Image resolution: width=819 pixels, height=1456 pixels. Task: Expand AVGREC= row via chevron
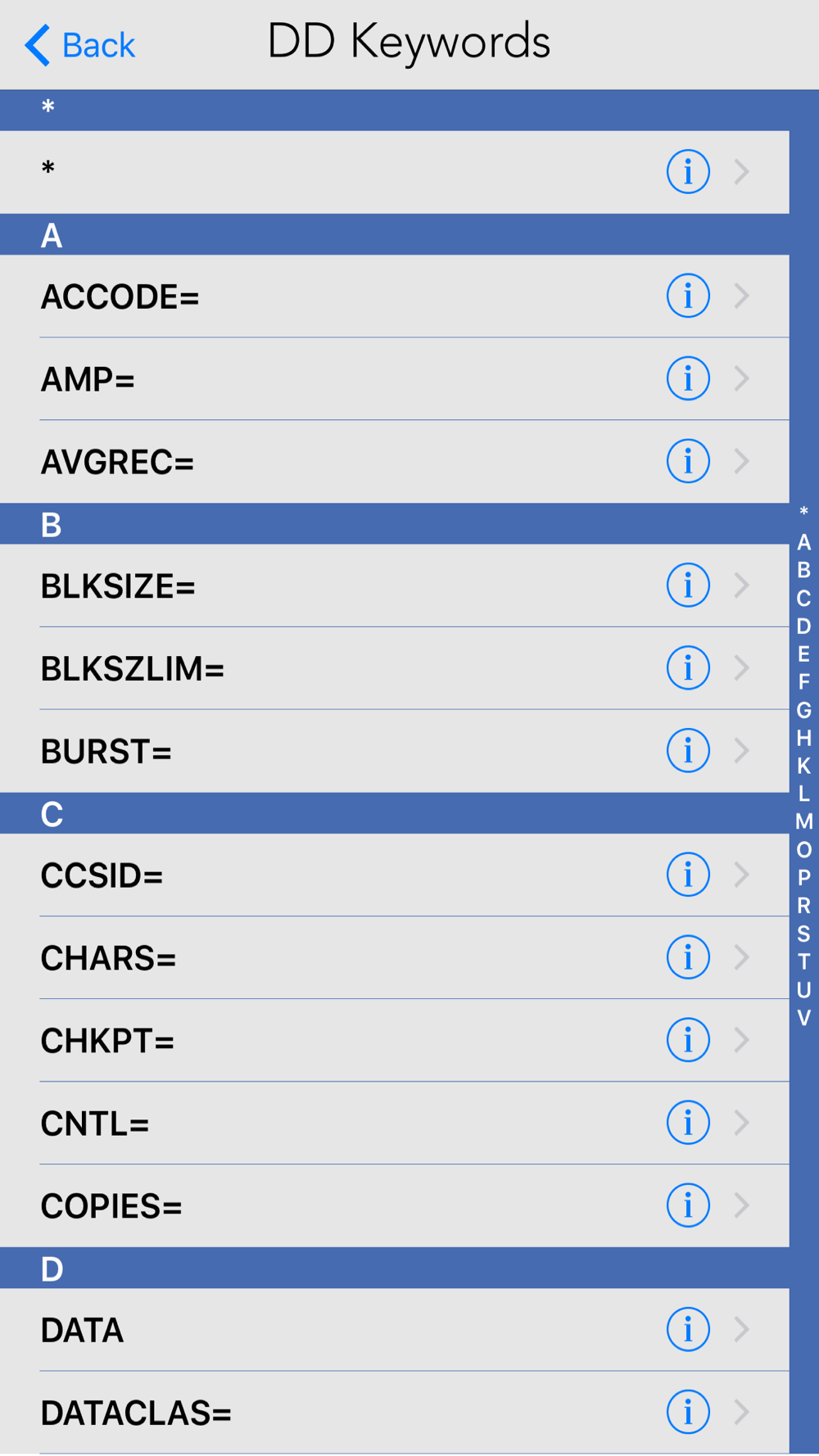point(742,461)
